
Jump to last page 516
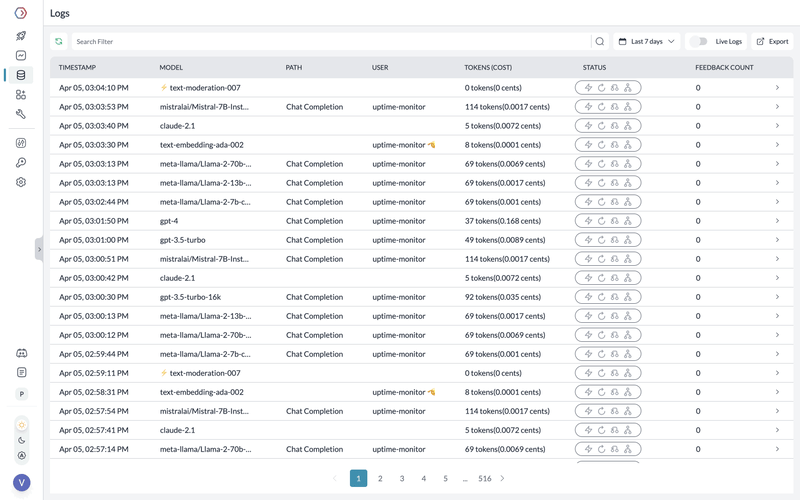point(485,478)
